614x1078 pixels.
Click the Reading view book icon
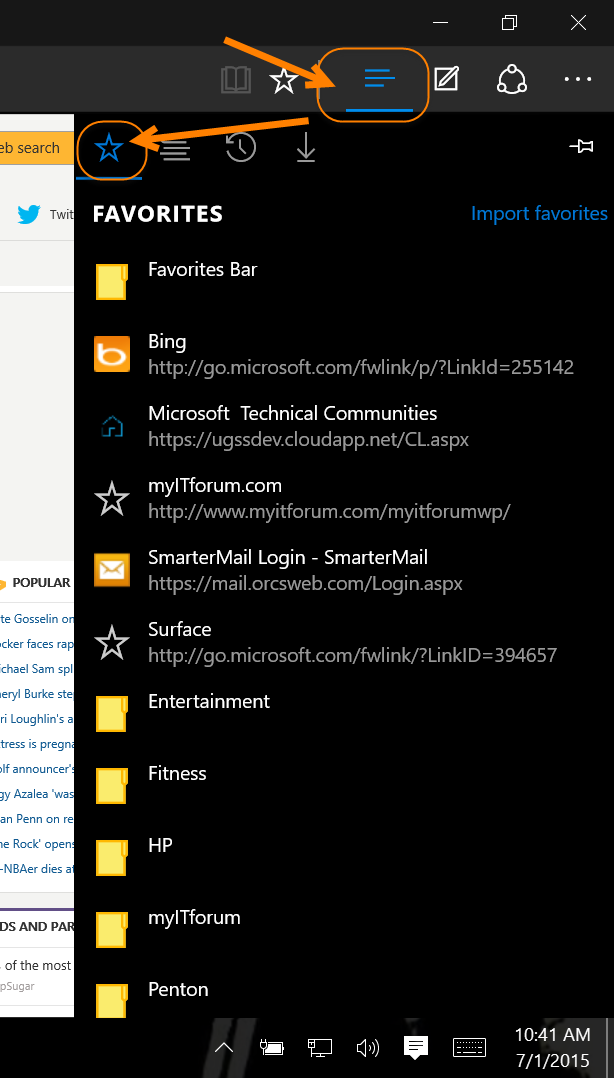[x=236, y=80]
